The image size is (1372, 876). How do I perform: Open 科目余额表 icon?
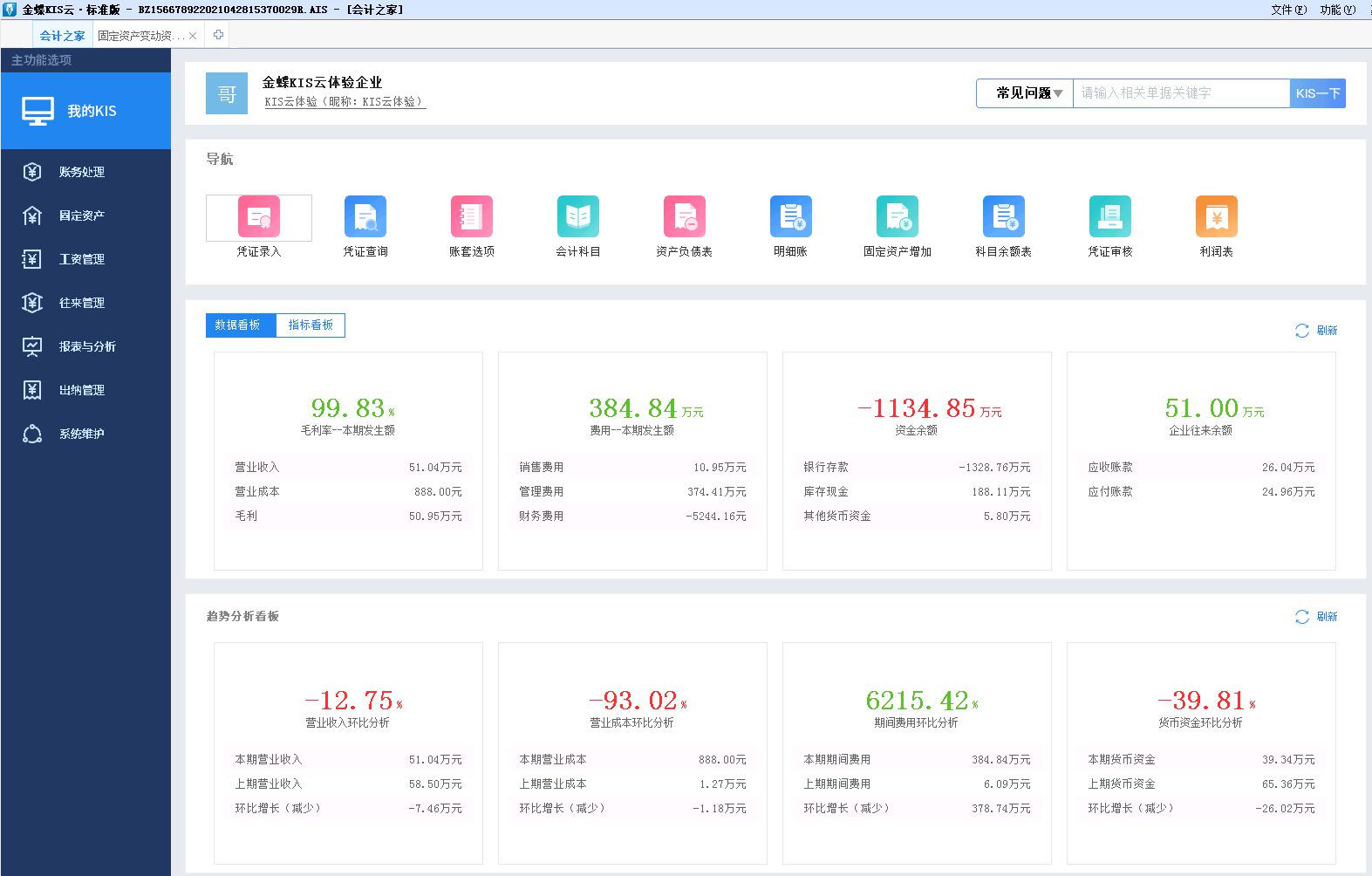tap(1004, 216)
